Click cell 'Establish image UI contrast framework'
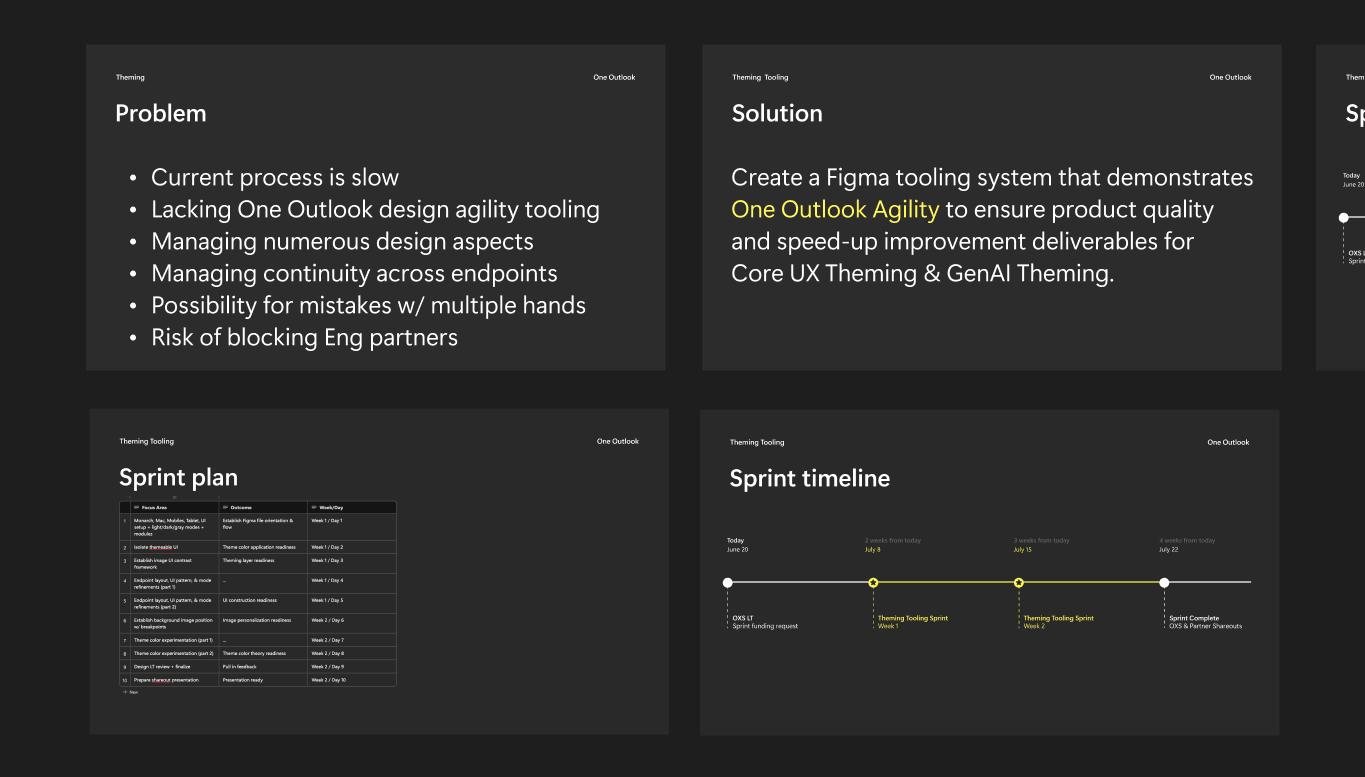The width and height of the screenshot is (1365, 777). [x=175, y=563]
